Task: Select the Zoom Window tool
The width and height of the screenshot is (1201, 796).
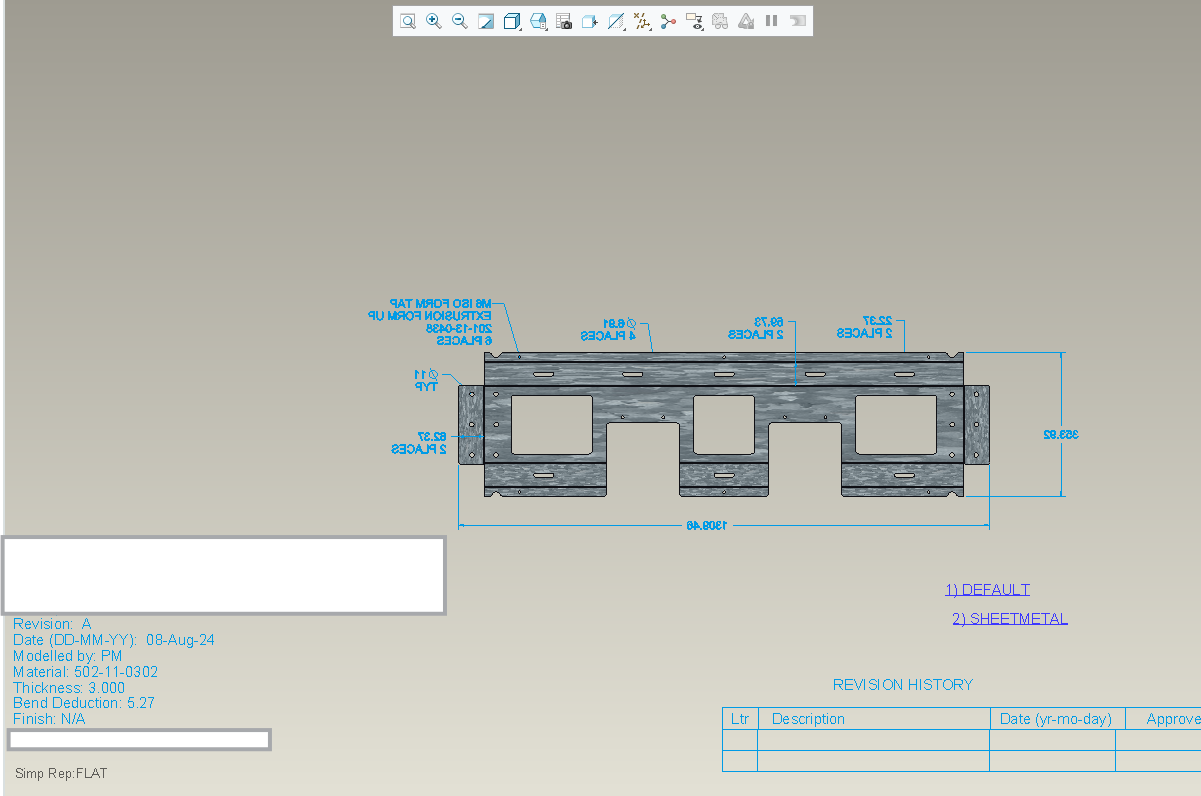Action: click(x=408, y=20)
